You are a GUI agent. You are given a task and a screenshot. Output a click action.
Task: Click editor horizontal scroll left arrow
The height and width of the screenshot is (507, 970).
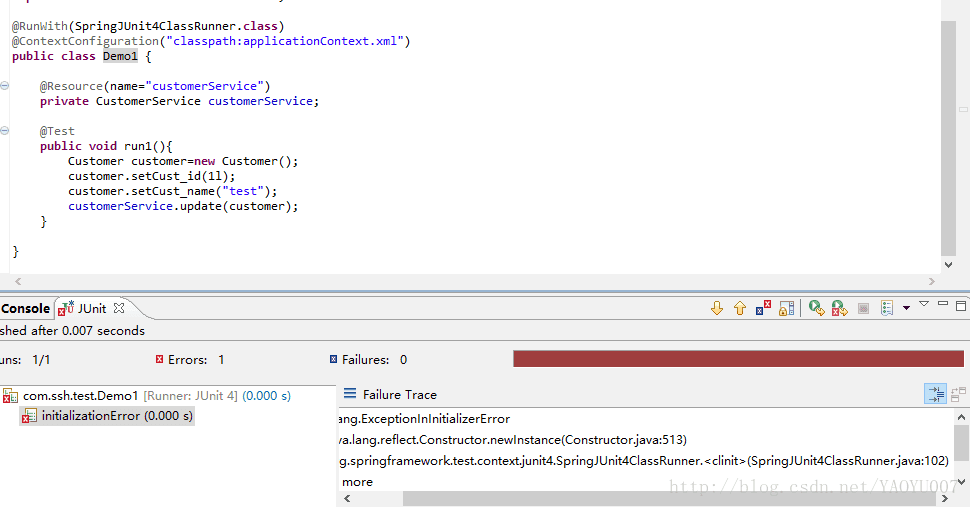[18, 281]
